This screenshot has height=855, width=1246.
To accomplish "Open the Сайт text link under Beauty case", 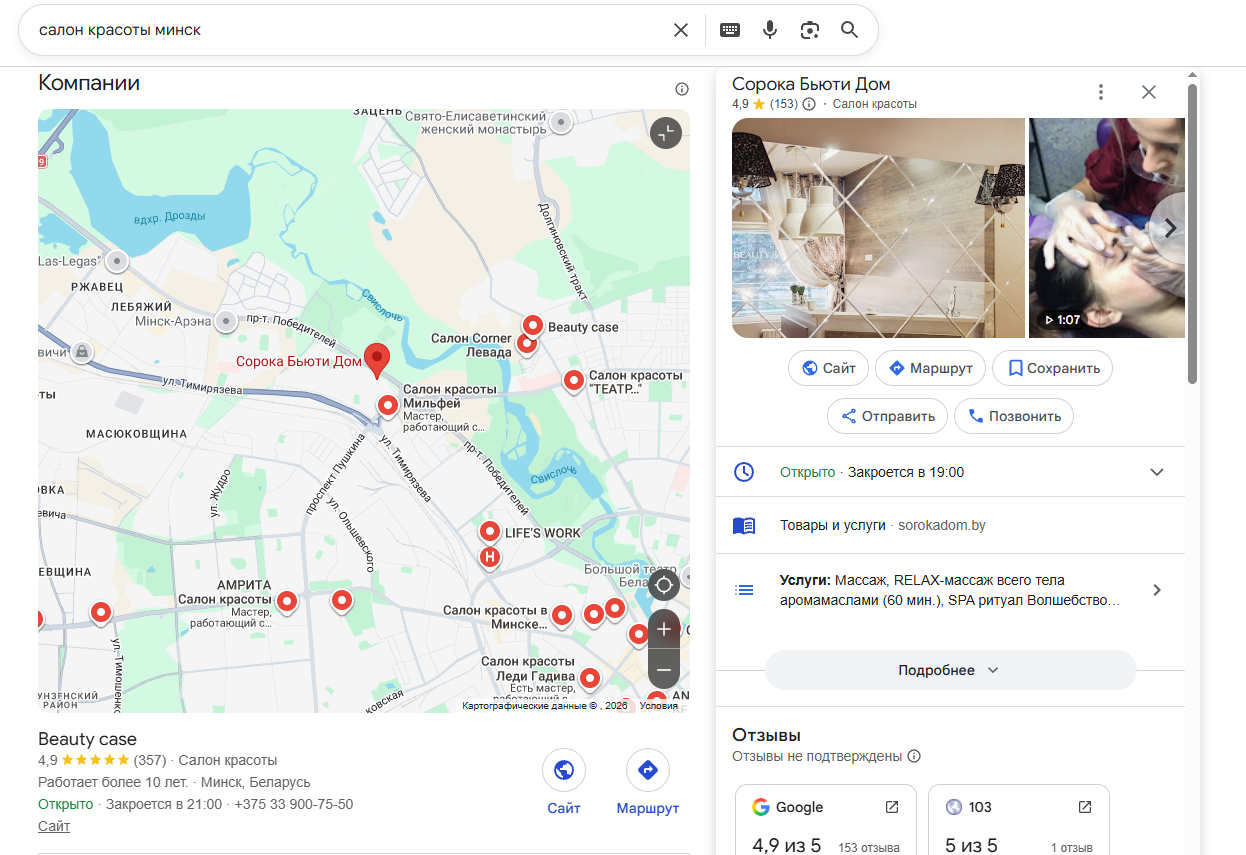I will pyautogui.click(x=54, y=826).
